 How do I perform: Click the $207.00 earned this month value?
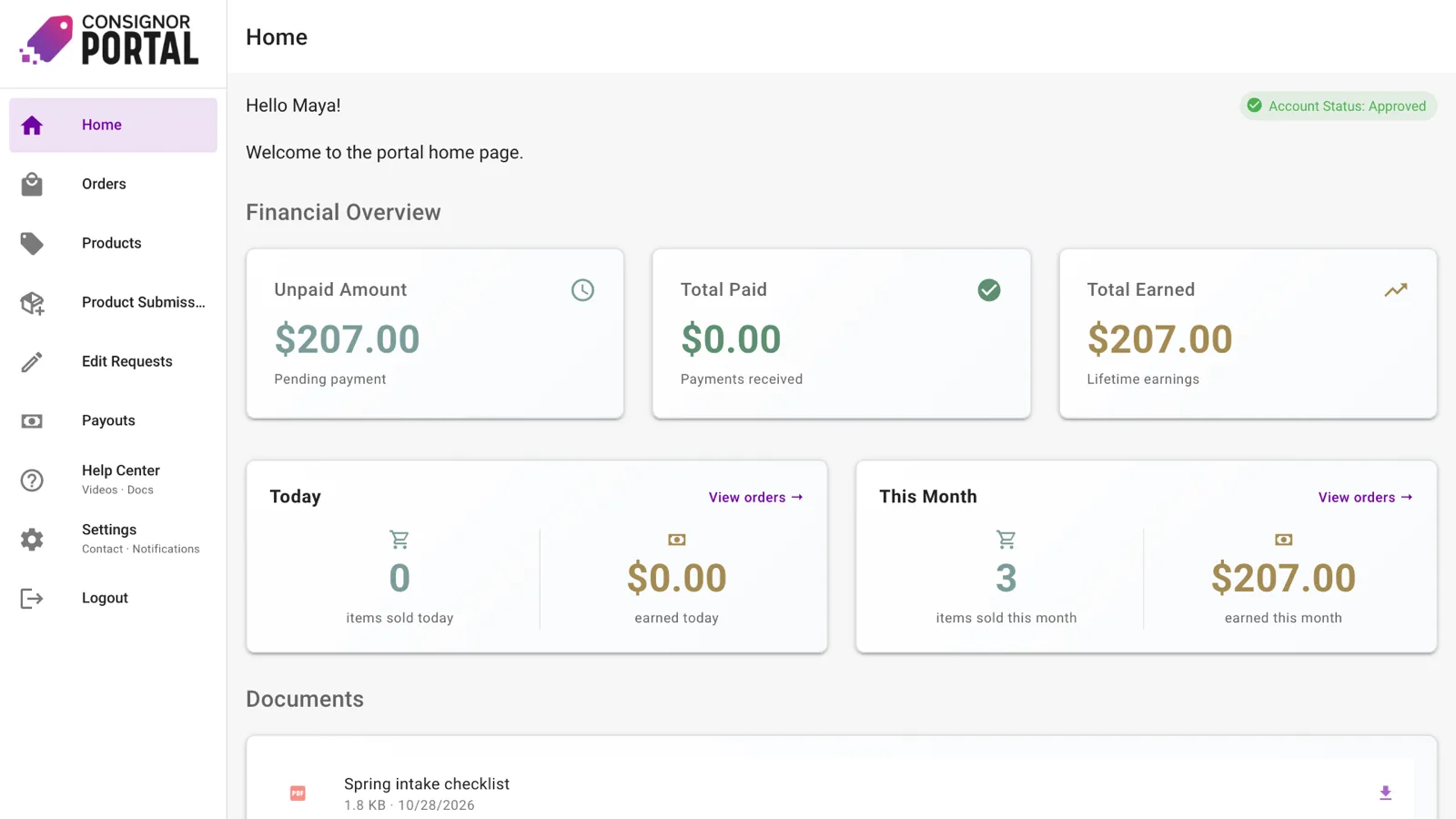click(1283, 579)
